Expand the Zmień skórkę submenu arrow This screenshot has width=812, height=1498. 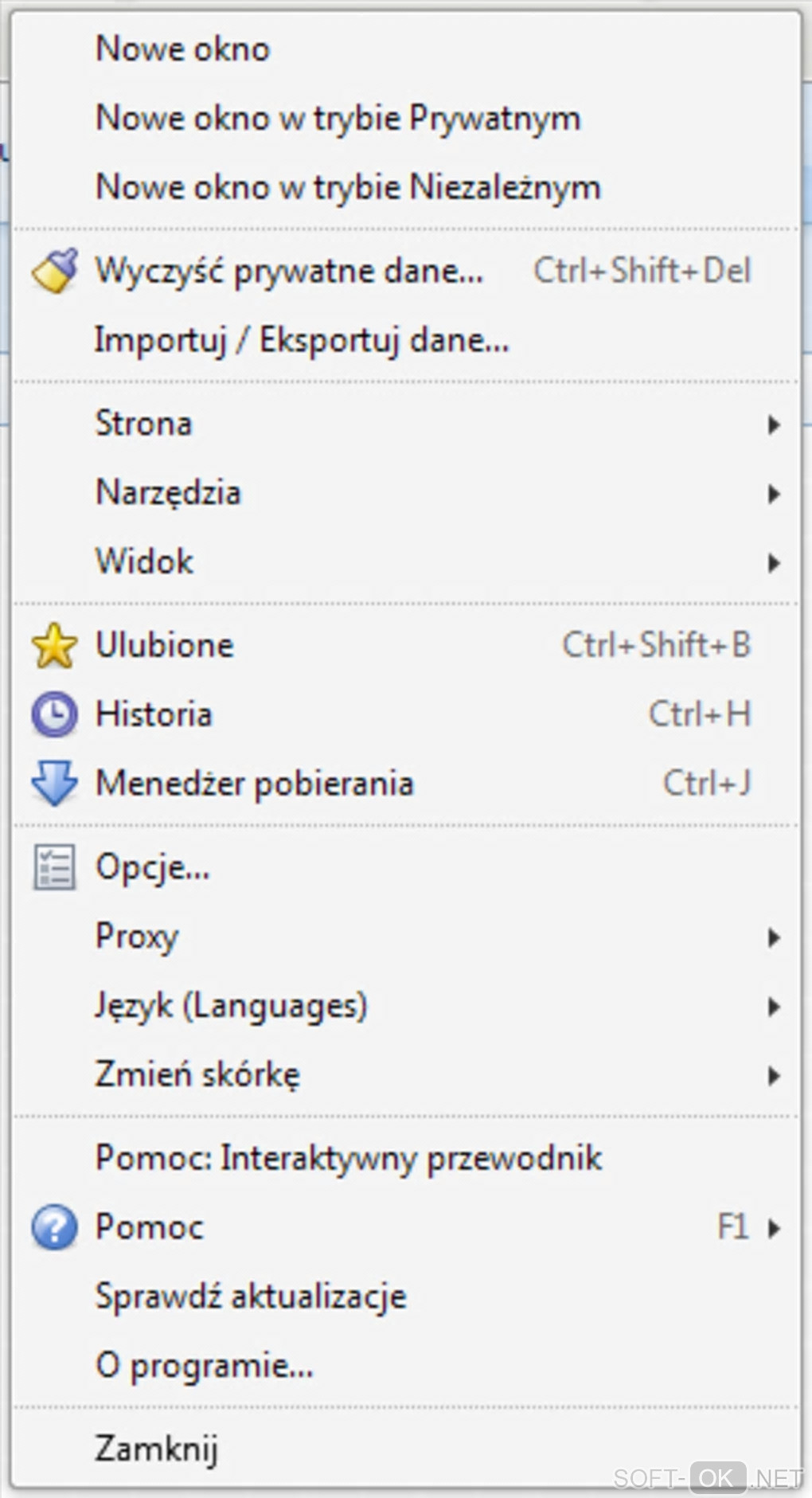click(x=773, y=1076)
